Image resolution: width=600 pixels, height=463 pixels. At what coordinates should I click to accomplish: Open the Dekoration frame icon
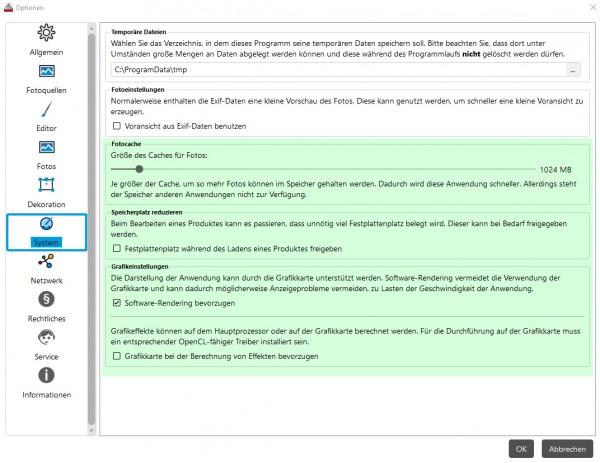(46, 185)
